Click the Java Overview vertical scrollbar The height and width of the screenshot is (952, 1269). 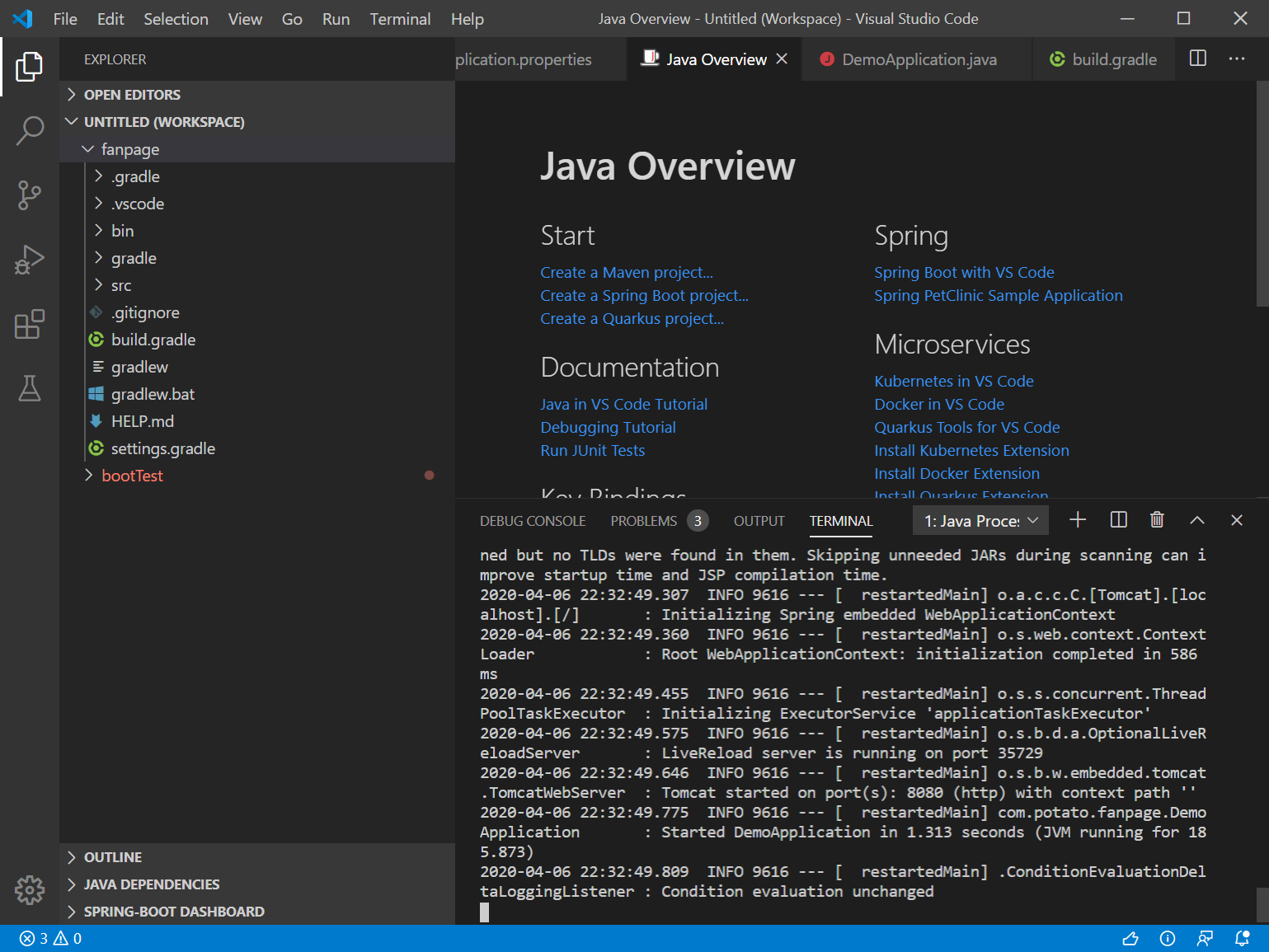coord(1262,194)
